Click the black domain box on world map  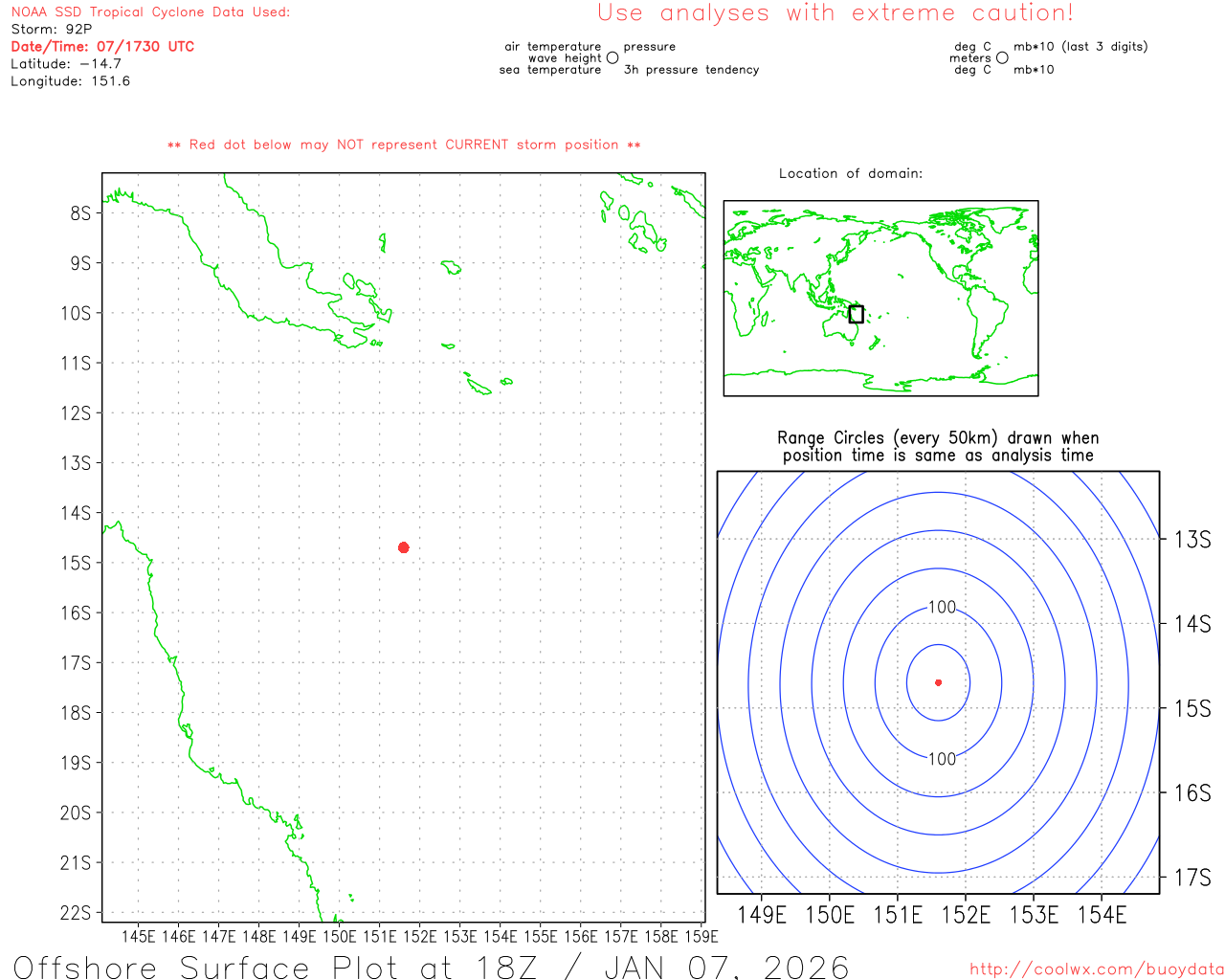857,314
